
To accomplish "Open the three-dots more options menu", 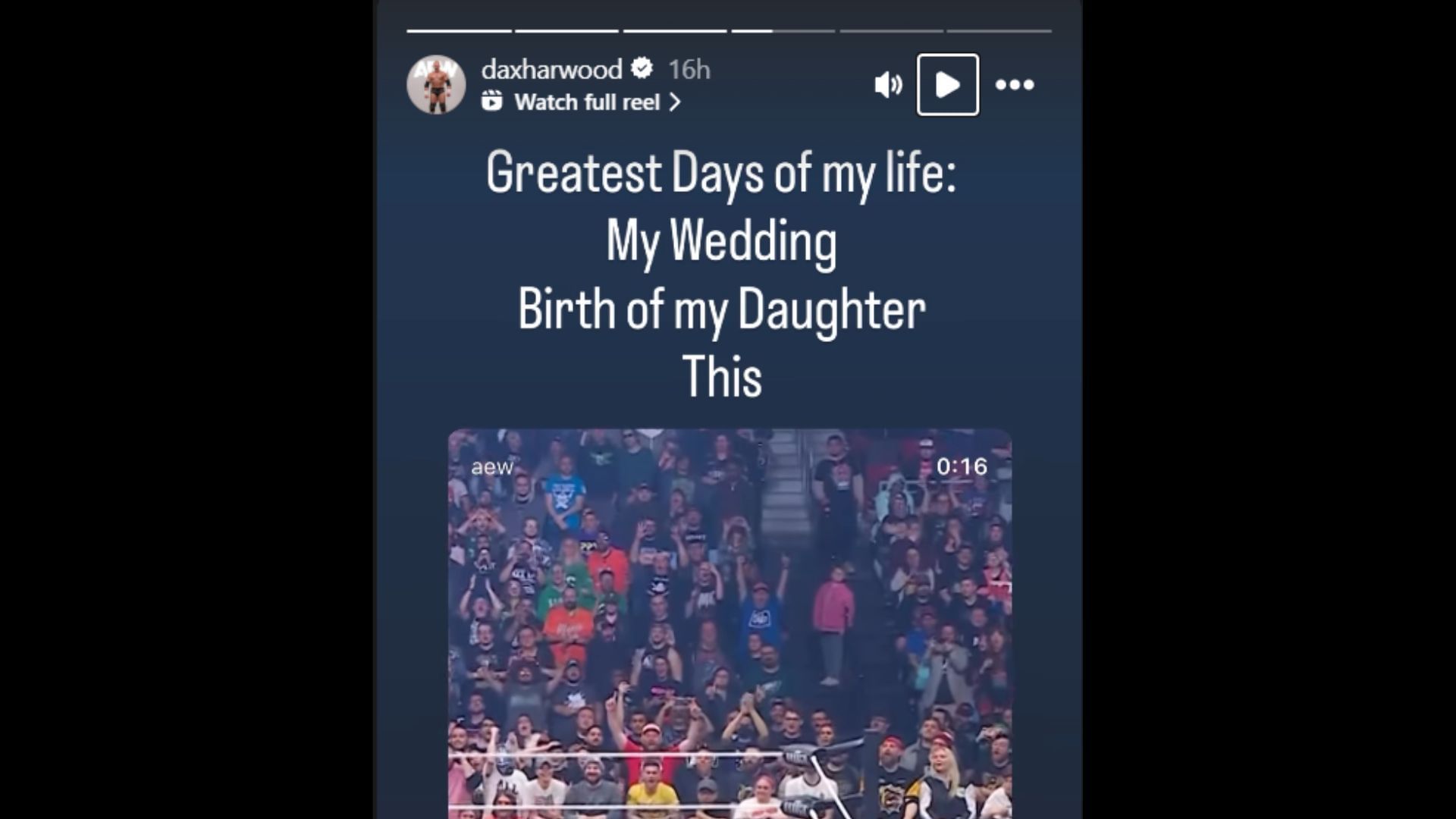I will 1015,84.
